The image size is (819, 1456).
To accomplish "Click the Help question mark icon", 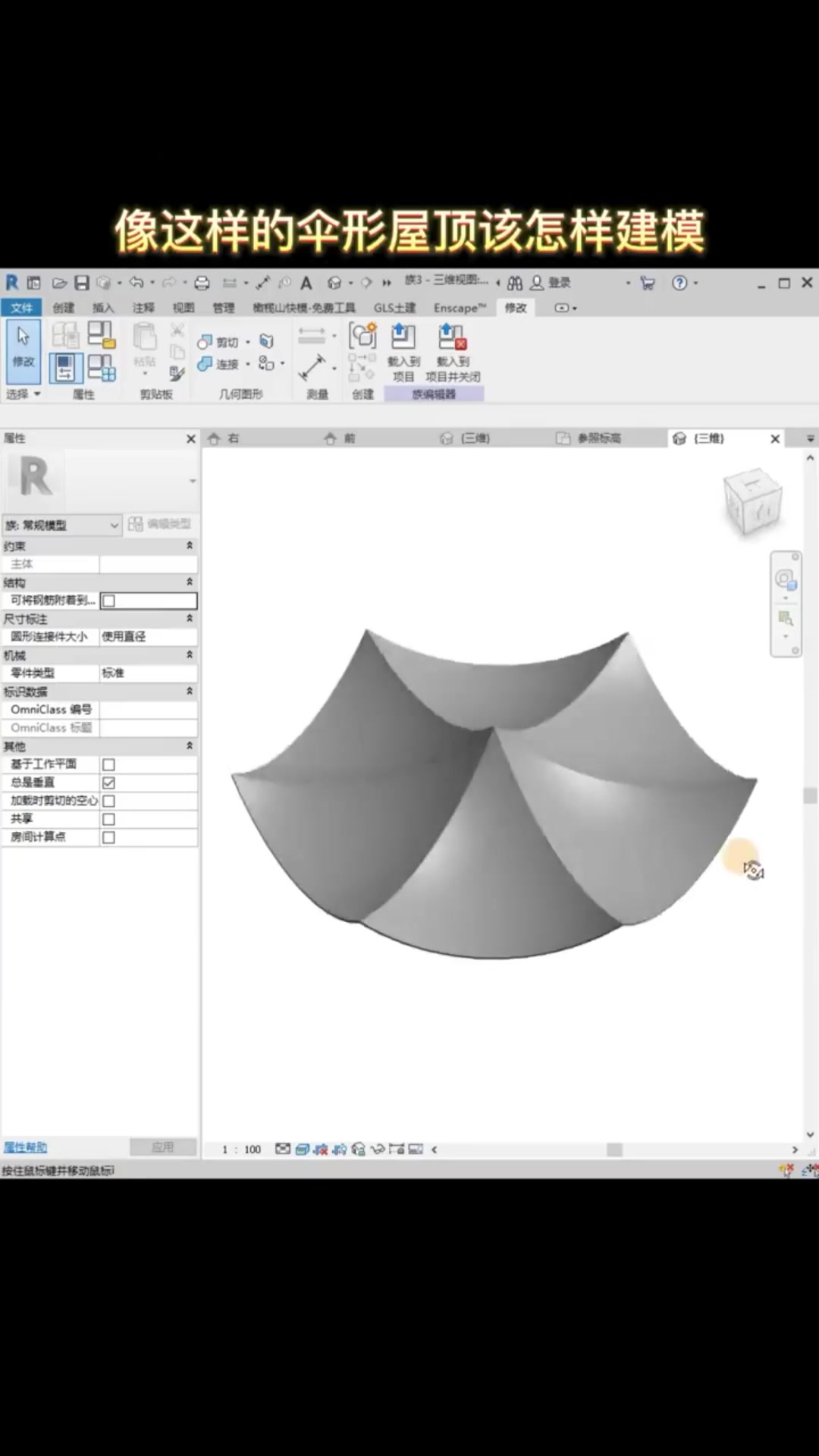I will click(679, 283).
